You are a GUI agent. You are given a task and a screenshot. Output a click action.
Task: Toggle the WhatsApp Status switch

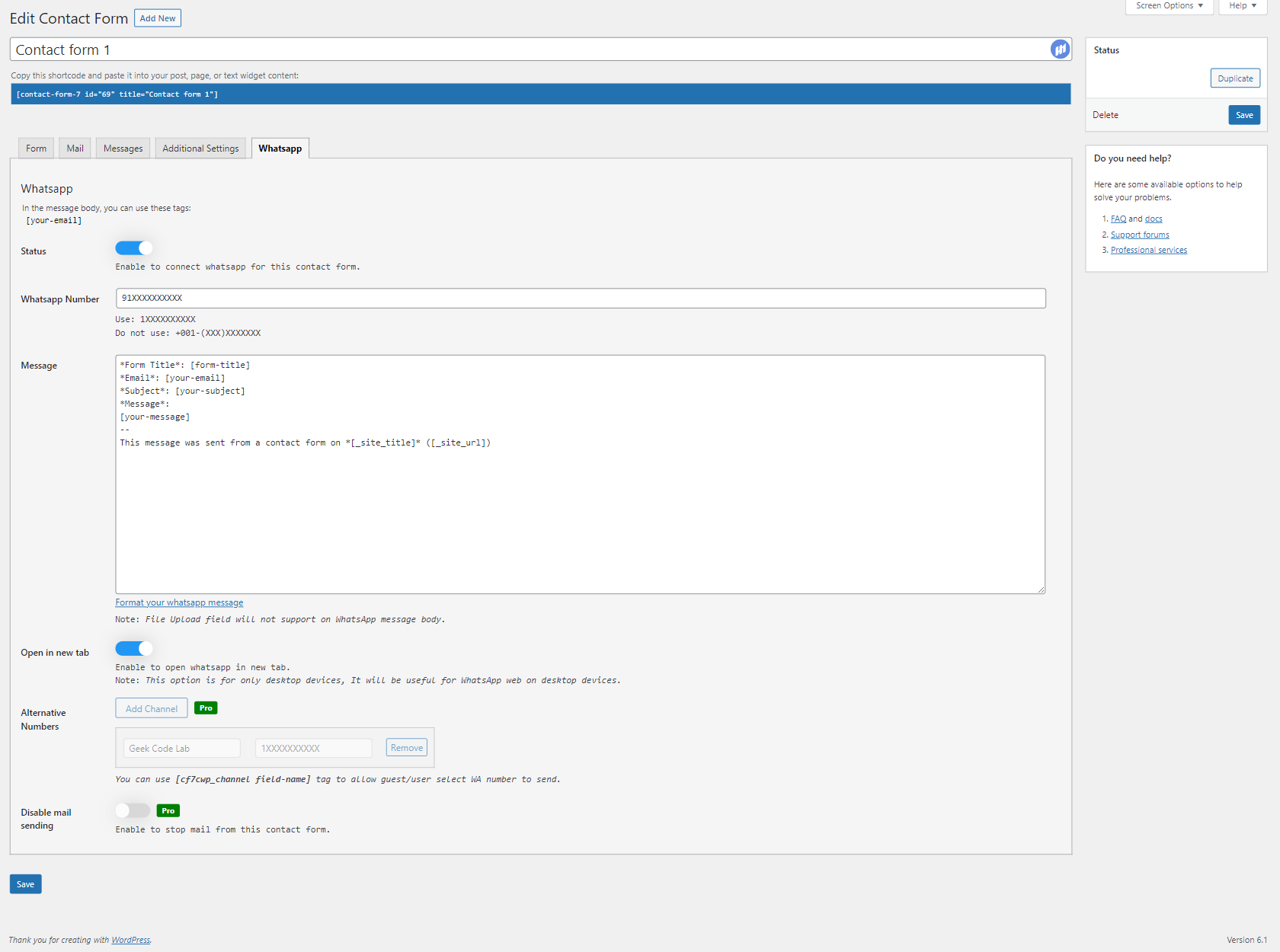pos(133,248)
